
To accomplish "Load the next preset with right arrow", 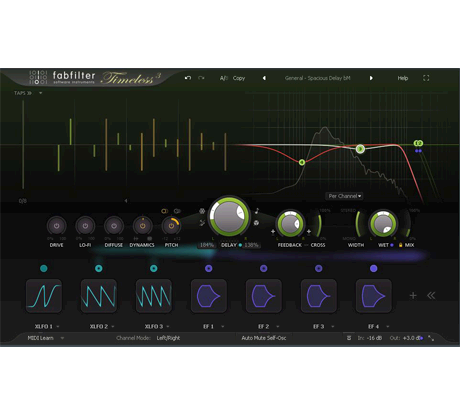I will click(x=371, y=78).
